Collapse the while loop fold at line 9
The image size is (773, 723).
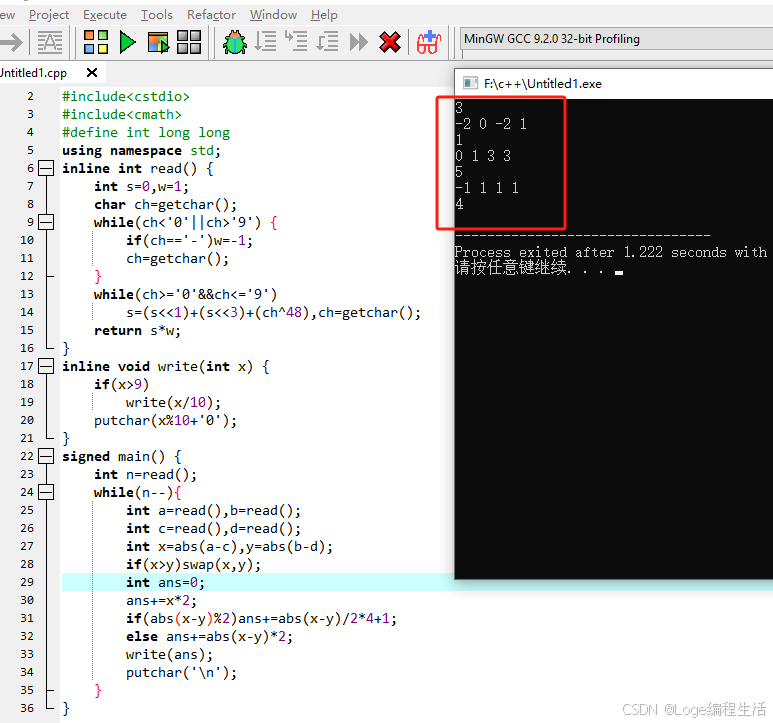[46, 222]
